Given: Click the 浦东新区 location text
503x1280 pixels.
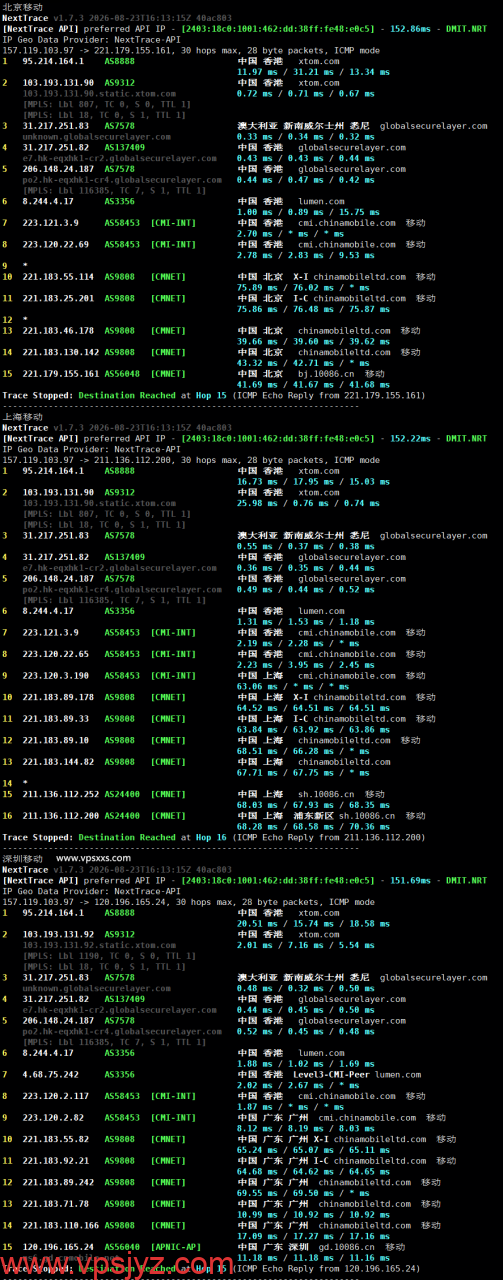Looking at the screenshot, I should click(315, 816).
